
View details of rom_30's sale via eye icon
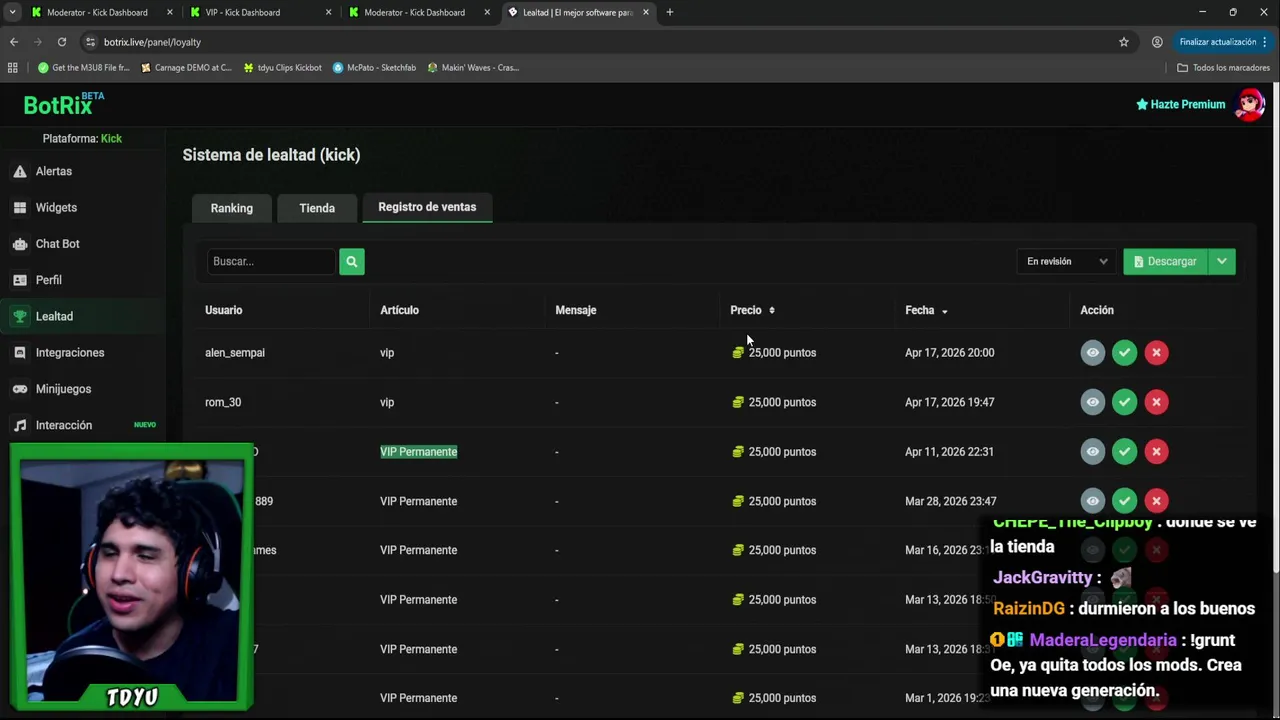coord(1092,402)
